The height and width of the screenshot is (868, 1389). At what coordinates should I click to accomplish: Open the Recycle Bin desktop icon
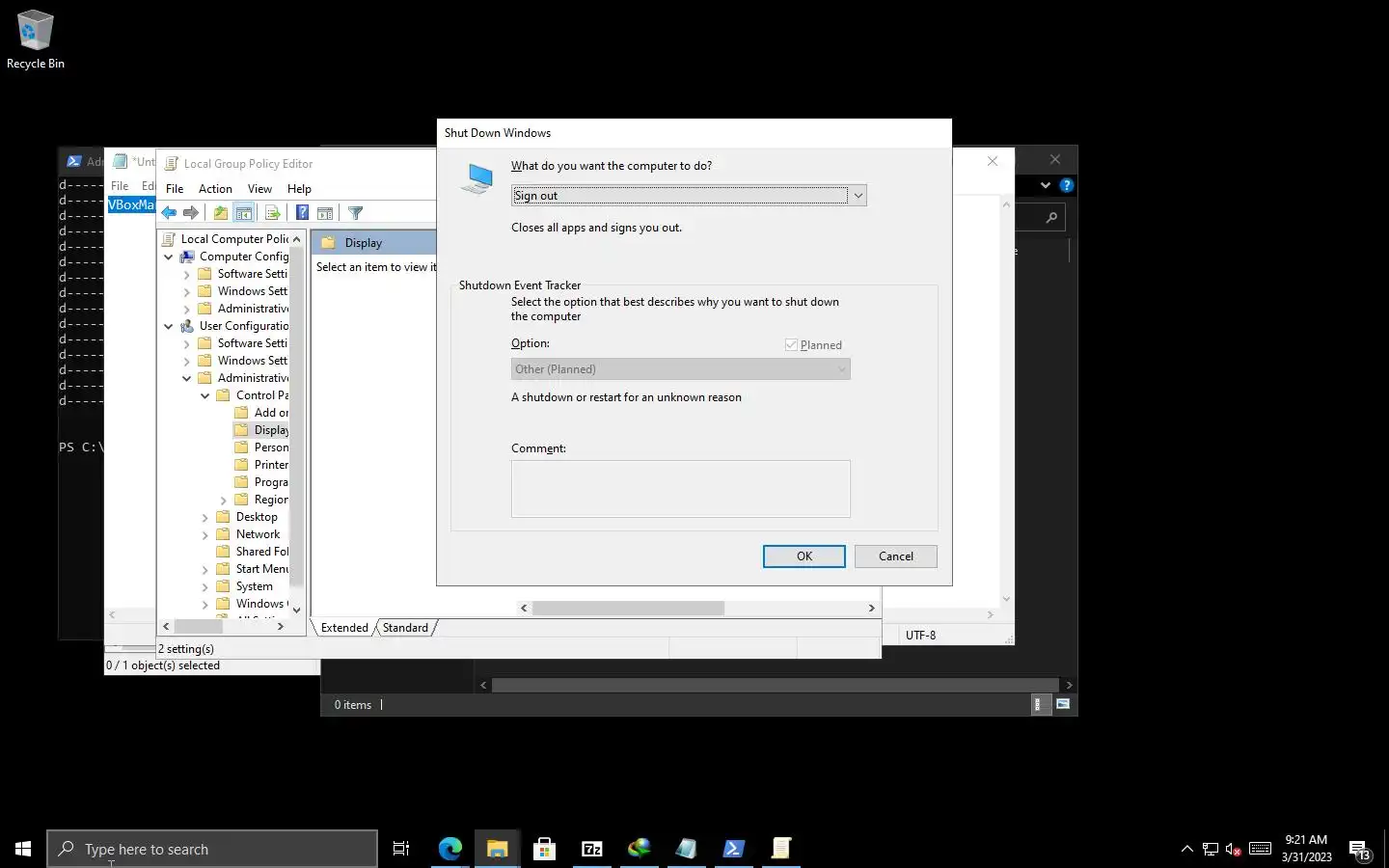[36, 40]
